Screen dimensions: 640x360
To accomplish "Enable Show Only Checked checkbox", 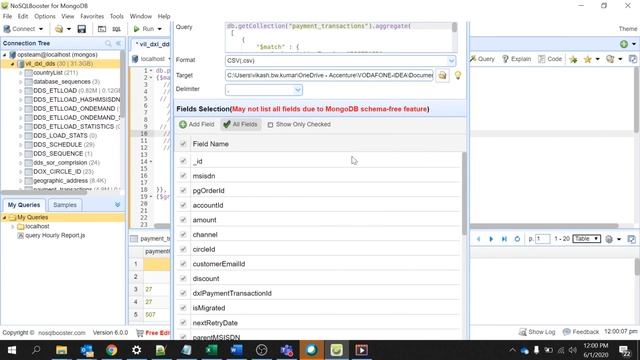I will [270, 125].
